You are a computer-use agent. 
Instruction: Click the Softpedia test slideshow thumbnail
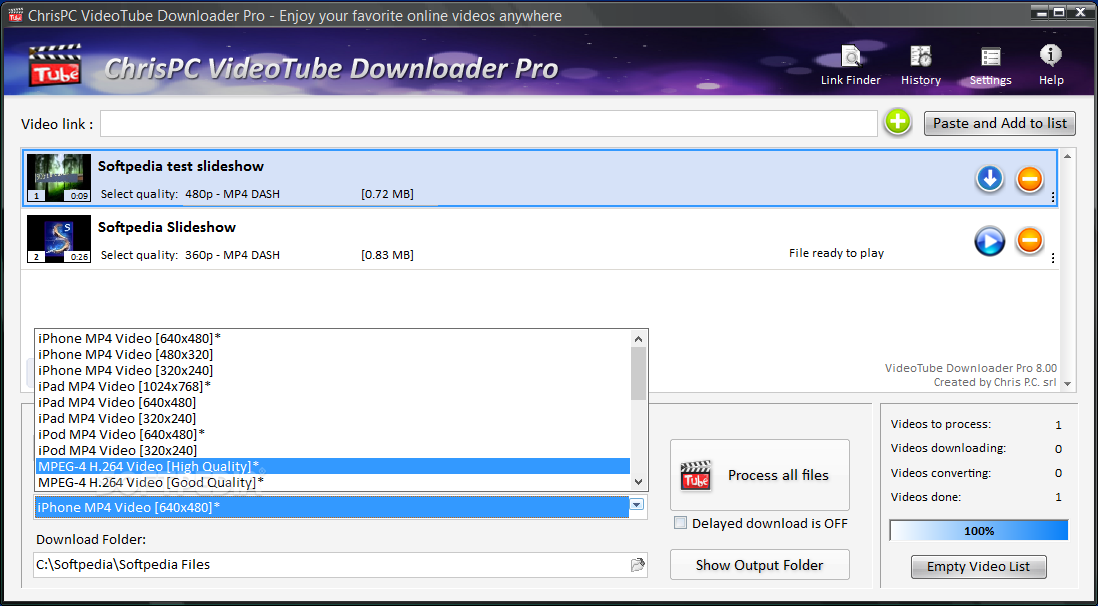click(x=59, y=178)
